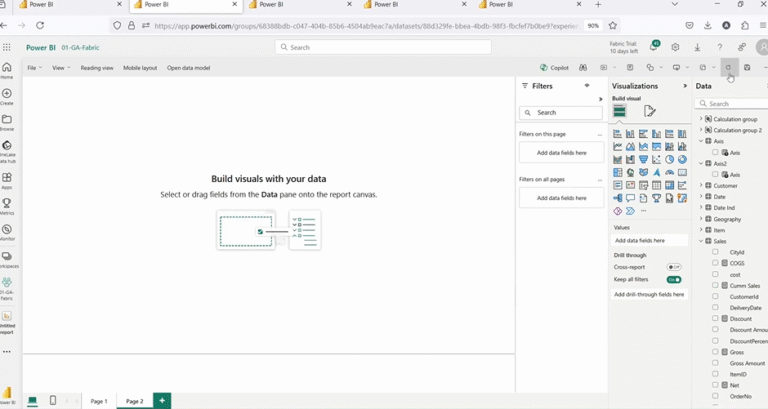Image resolution: width=768 pixels, height=409 pixels.
Task: Open the notifications bell
Action: coord(653,47)
